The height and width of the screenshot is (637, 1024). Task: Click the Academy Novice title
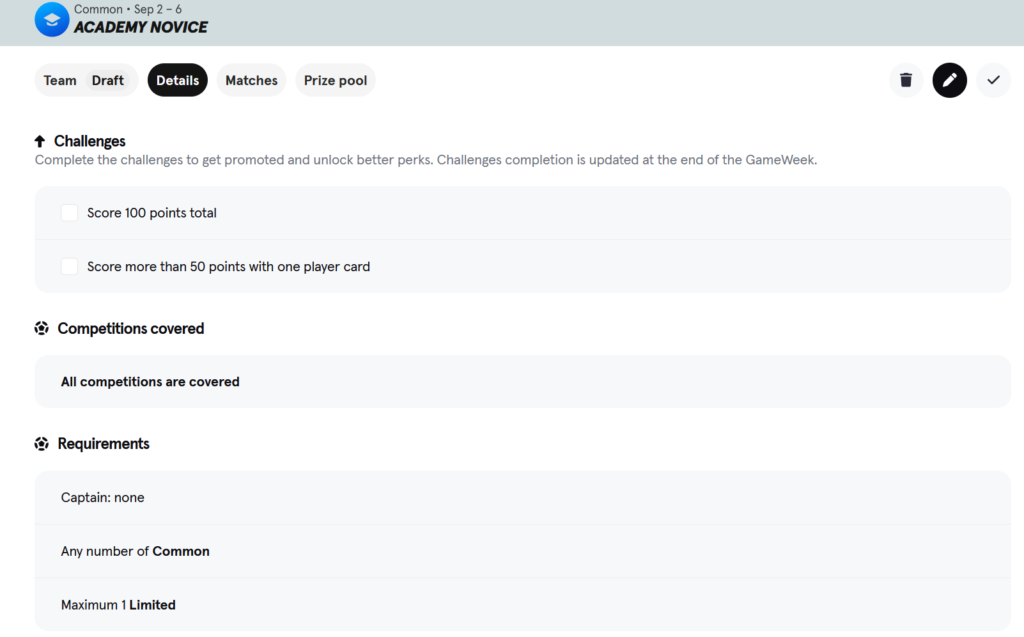click(141, 27)
